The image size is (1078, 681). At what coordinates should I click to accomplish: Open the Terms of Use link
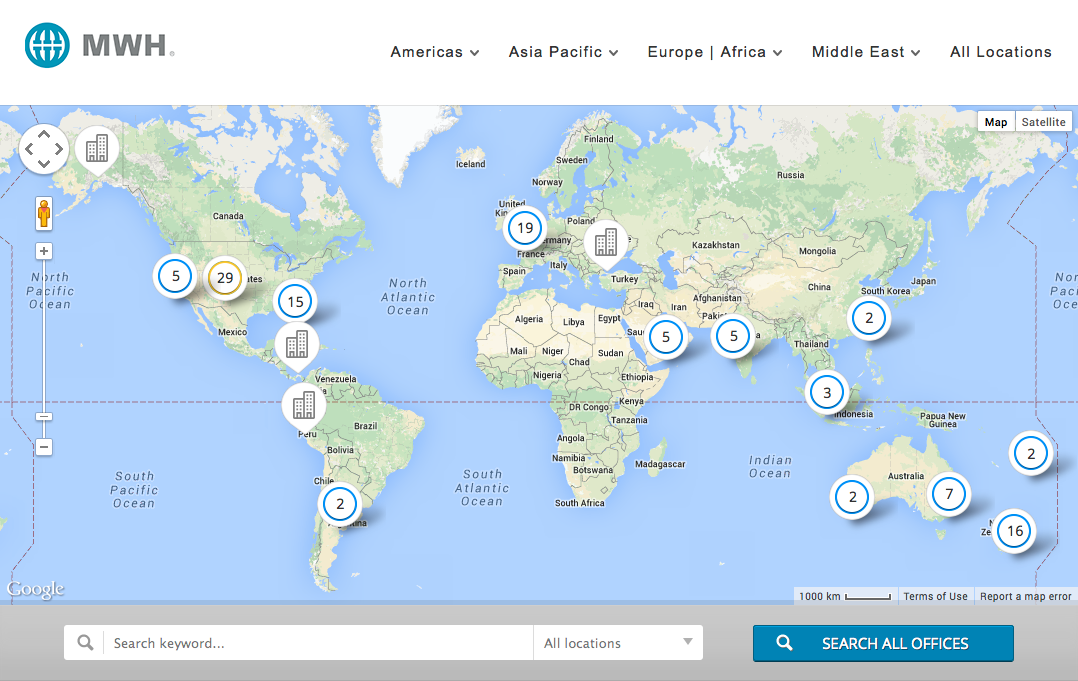point(935,596)
